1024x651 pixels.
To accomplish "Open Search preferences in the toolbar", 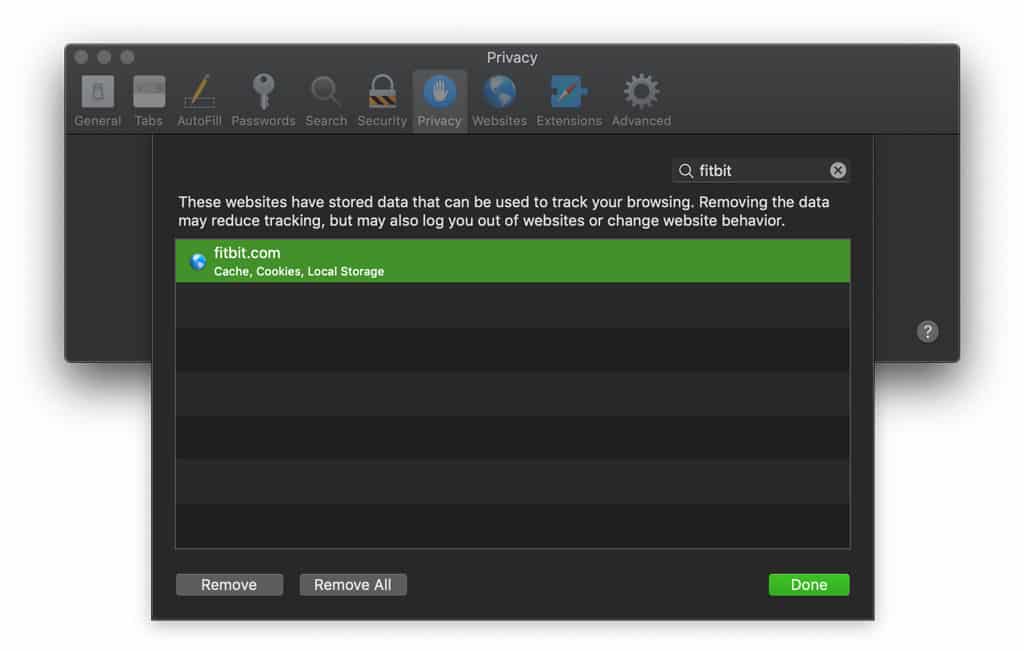I will point(326,101).
